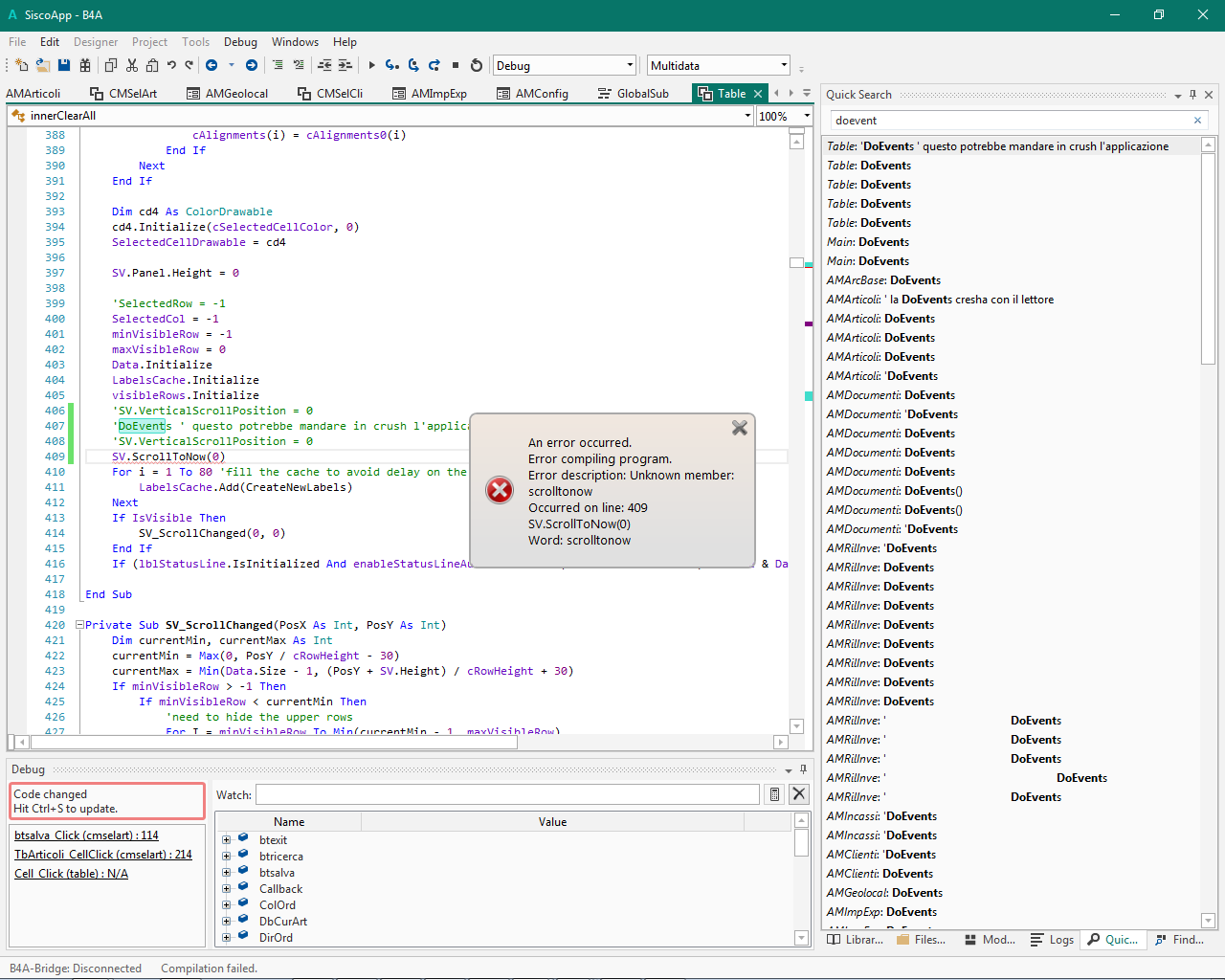Viewport: 1225px width, 980px height.
Task: Expand the btexit variable node
Action: click(x=227, y=840)
